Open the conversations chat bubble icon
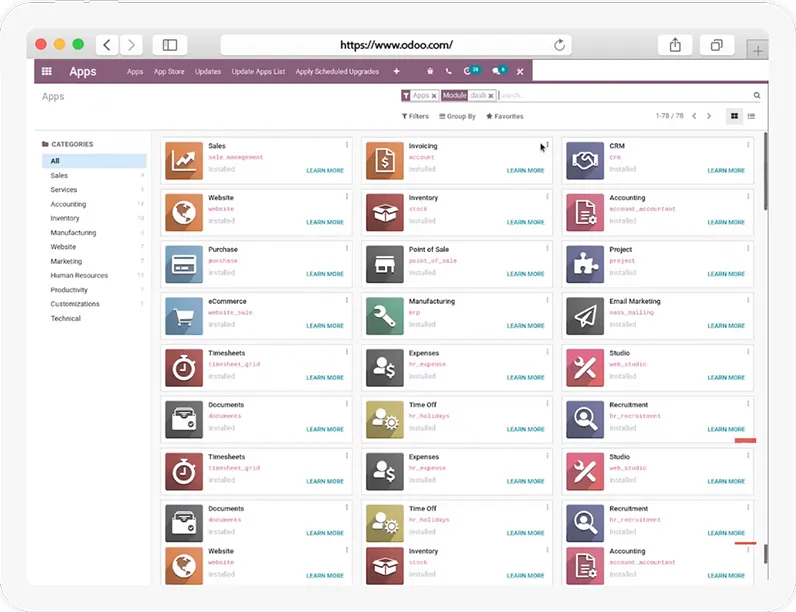 point(499,71)
